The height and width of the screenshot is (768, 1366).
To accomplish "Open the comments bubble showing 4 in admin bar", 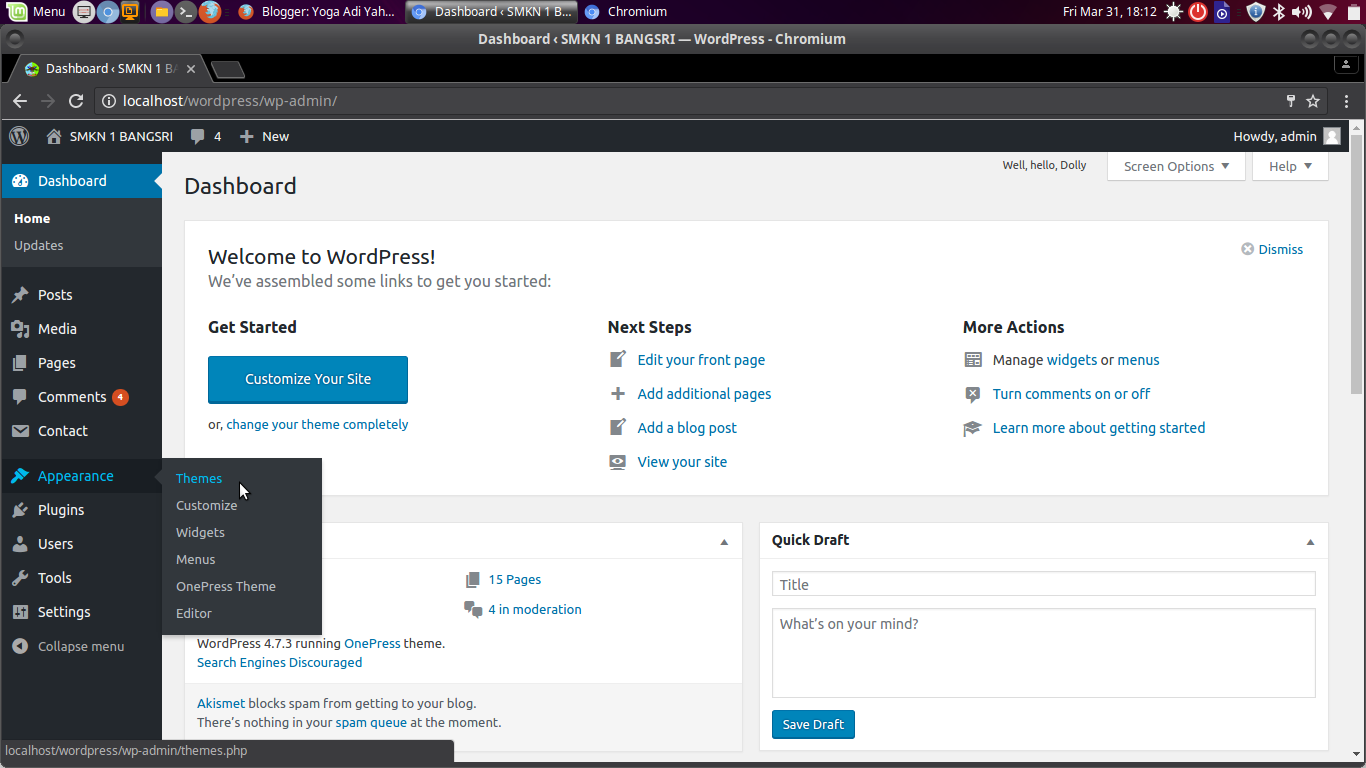I will point(206,136).
